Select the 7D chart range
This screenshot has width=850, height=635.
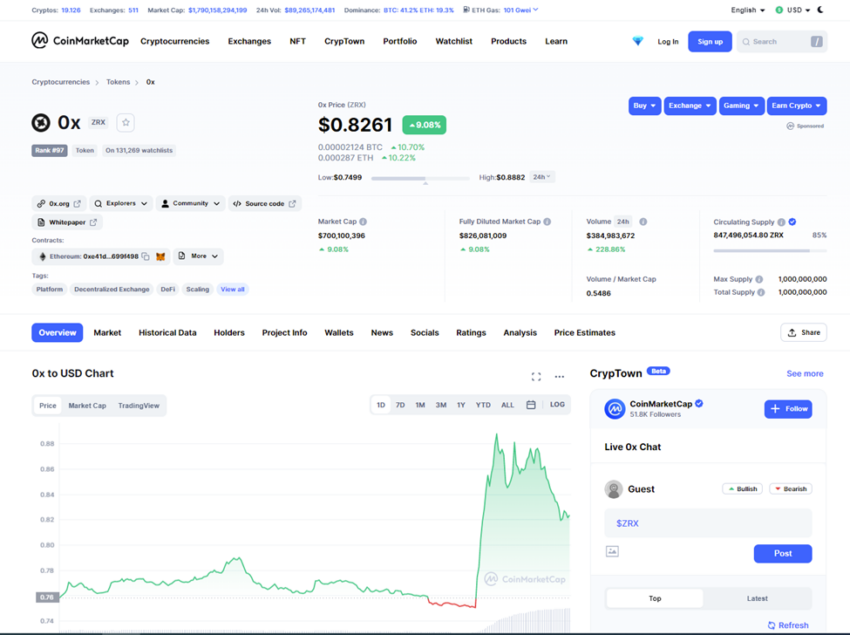pyautogui.click(x=400, y=405)
